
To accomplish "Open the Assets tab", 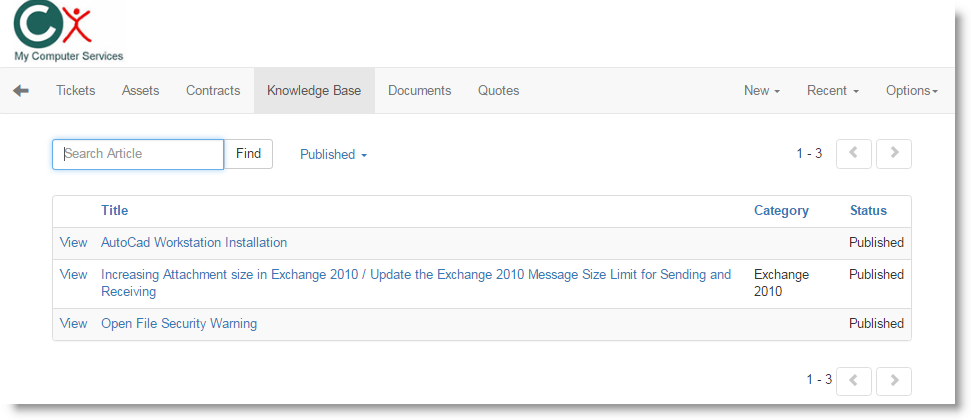I will pos(140,91).
